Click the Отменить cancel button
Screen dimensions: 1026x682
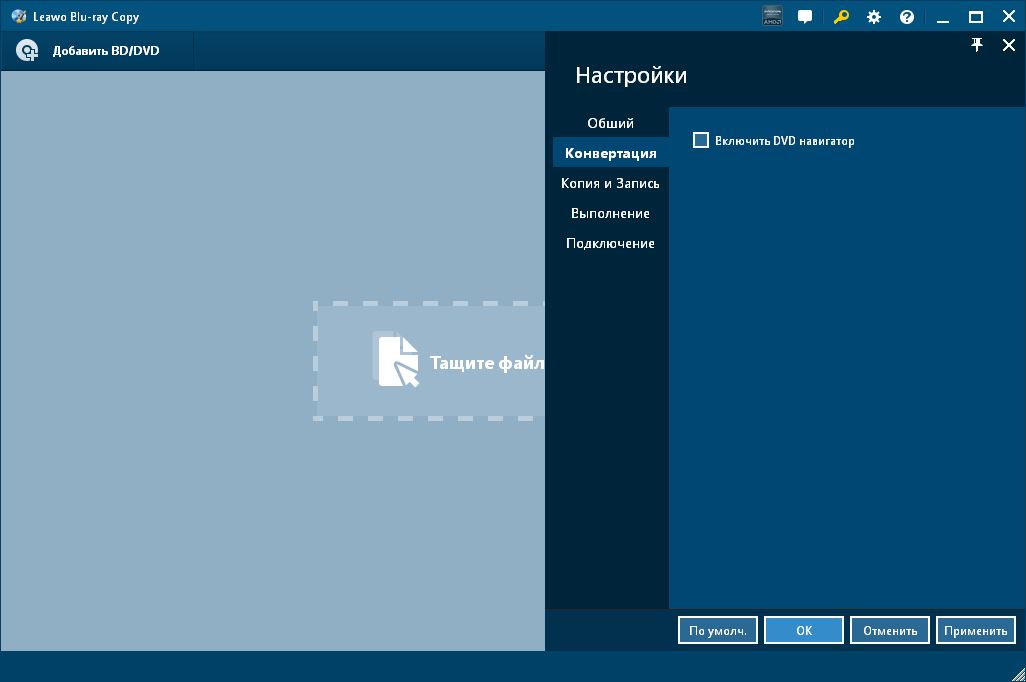point(890,630)
